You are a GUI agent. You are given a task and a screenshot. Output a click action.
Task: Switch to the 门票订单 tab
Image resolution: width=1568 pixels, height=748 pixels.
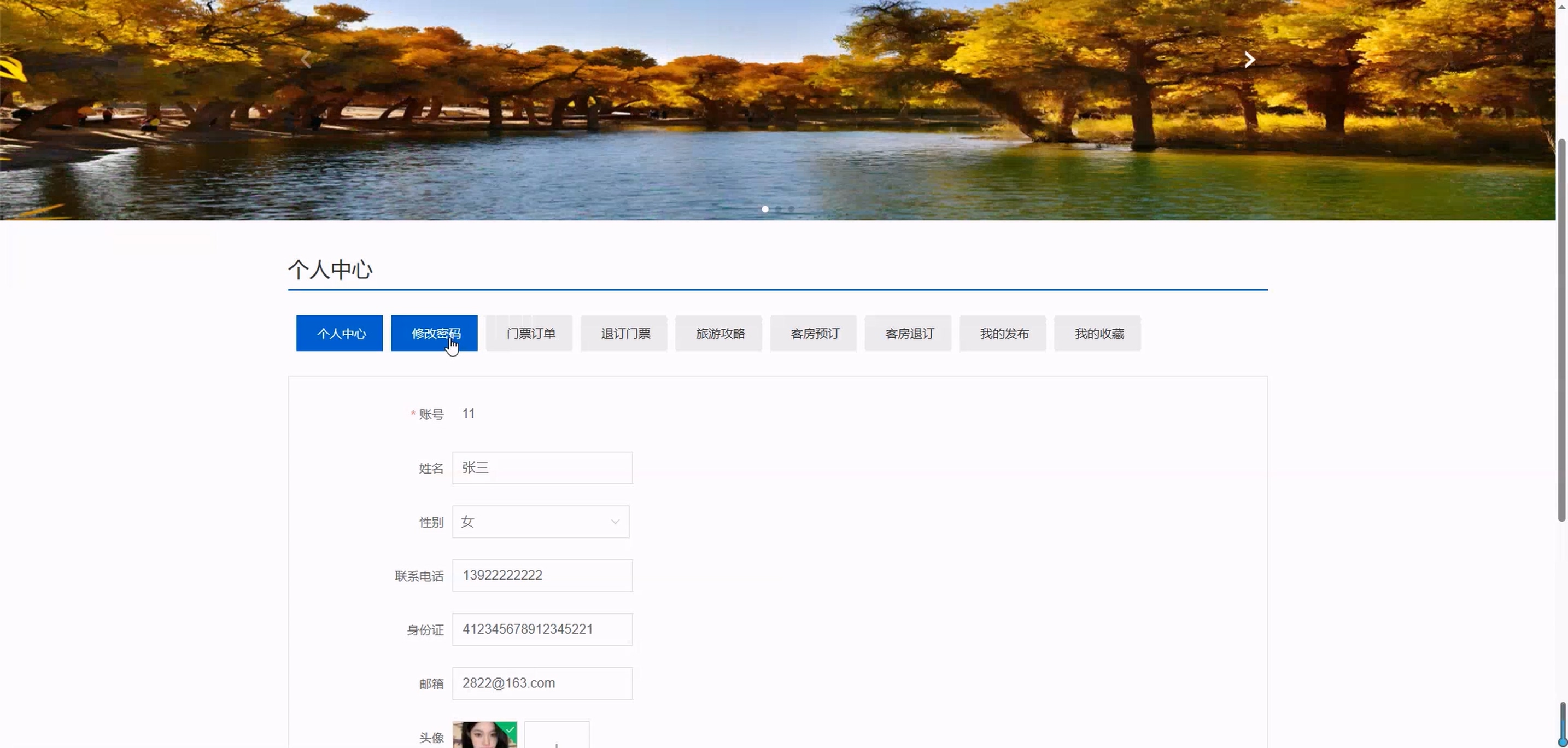coord(529,334)
